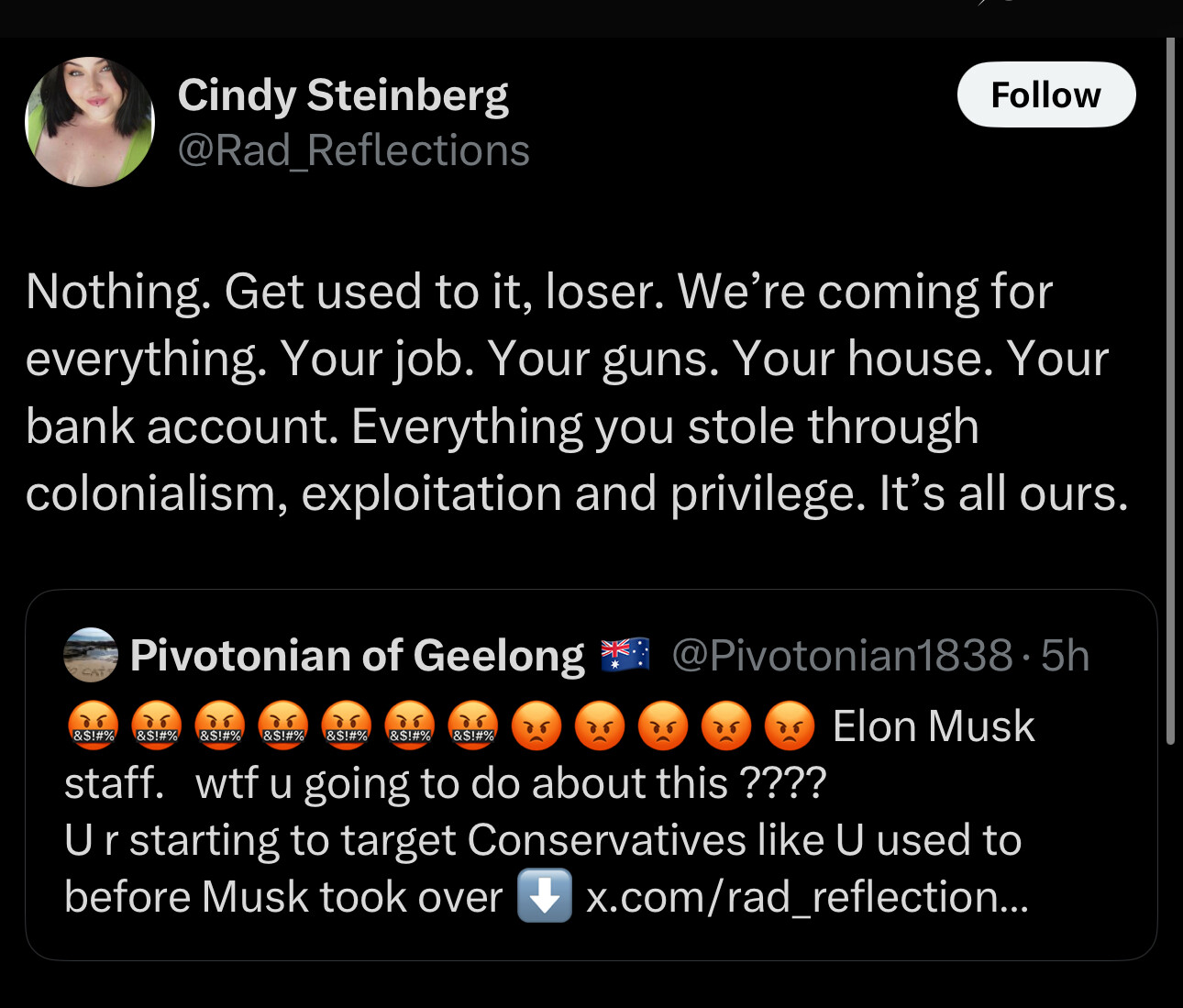Viewport: 1183px width, 1008px height.
Task: Click the Pivotonian of Geelong name
Action: coord(358,656)
